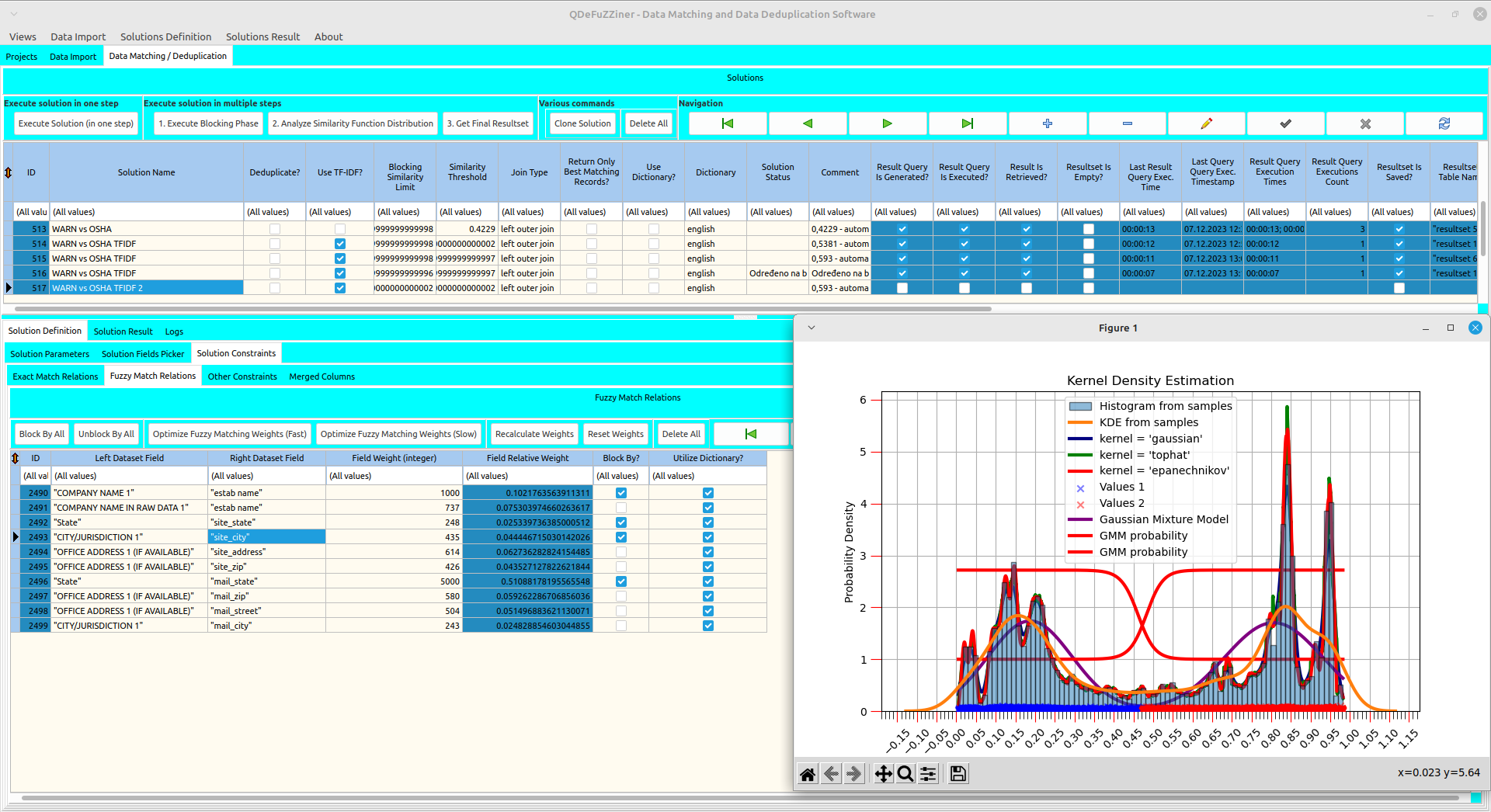
Task: Save the figure using the disk icon
Action: (958, 774)
